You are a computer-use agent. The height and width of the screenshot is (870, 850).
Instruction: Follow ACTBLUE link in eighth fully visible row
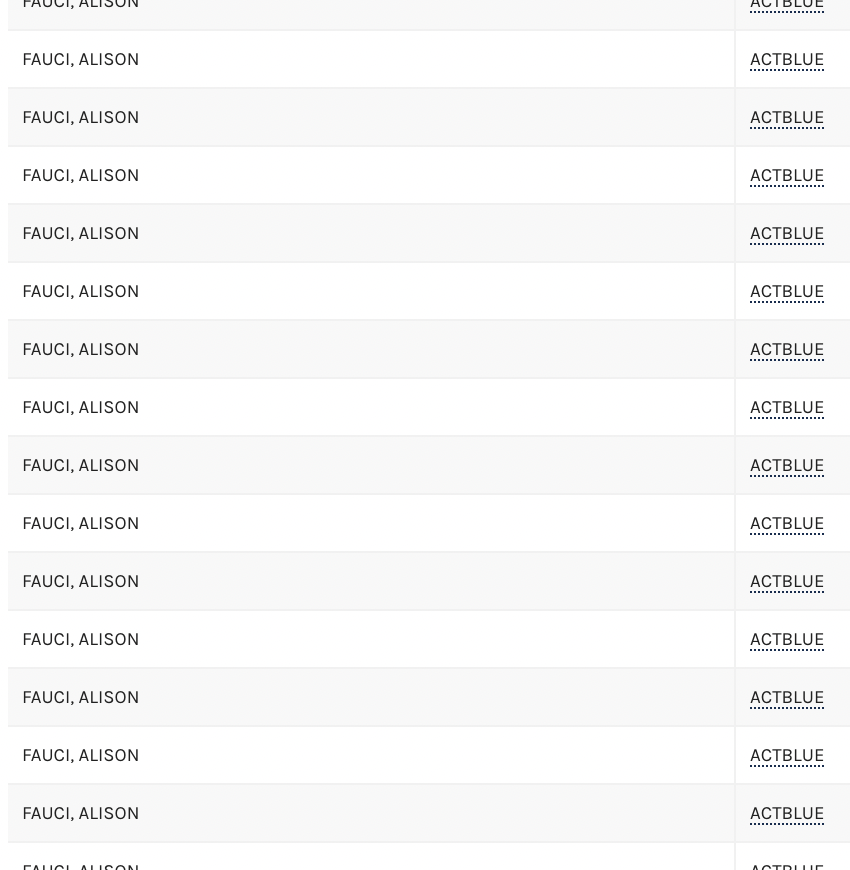pyautogui.click(x=786, y=466)
